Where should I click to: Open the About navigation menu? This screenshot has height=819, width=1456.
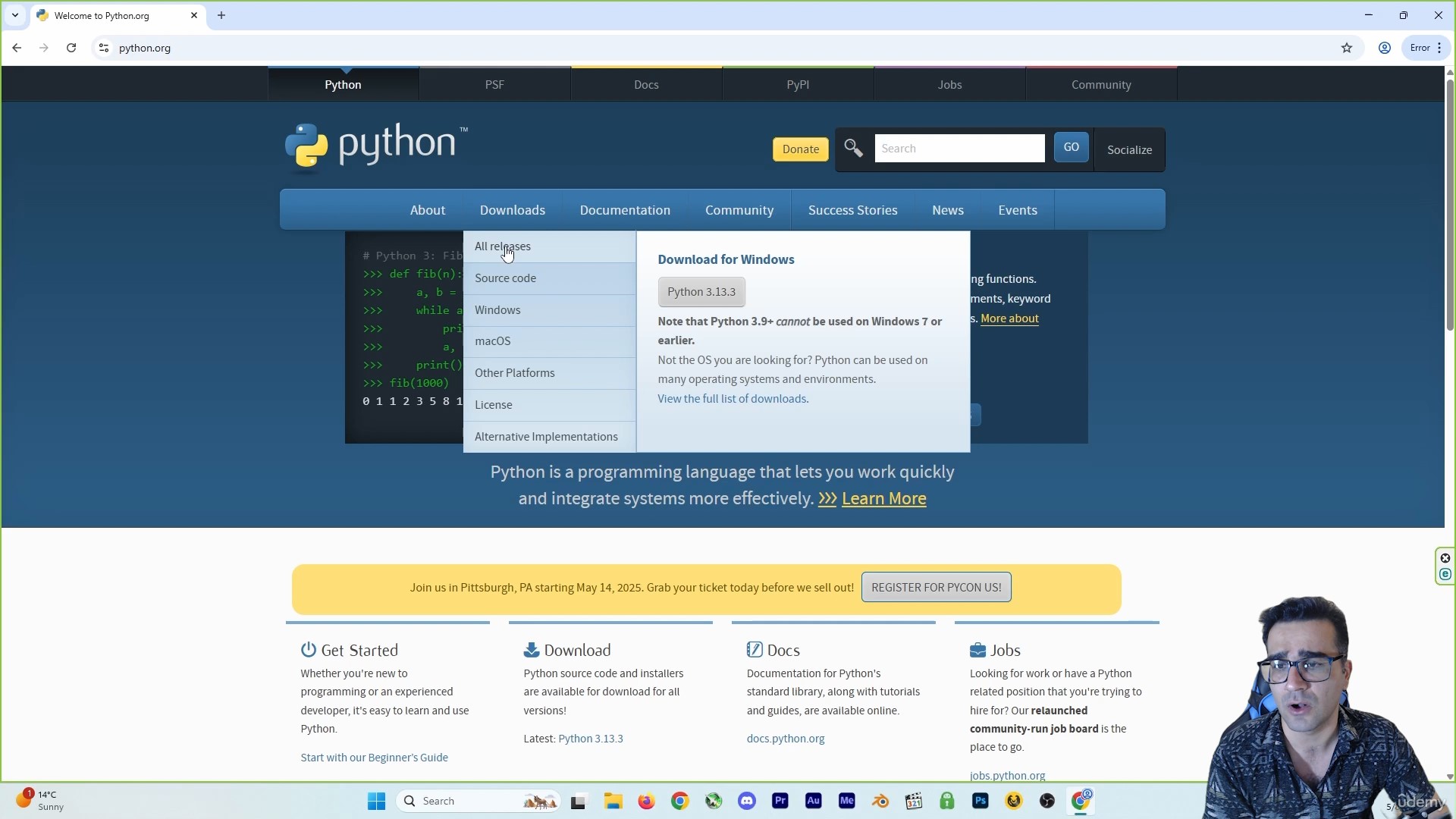tap(428, 210)
